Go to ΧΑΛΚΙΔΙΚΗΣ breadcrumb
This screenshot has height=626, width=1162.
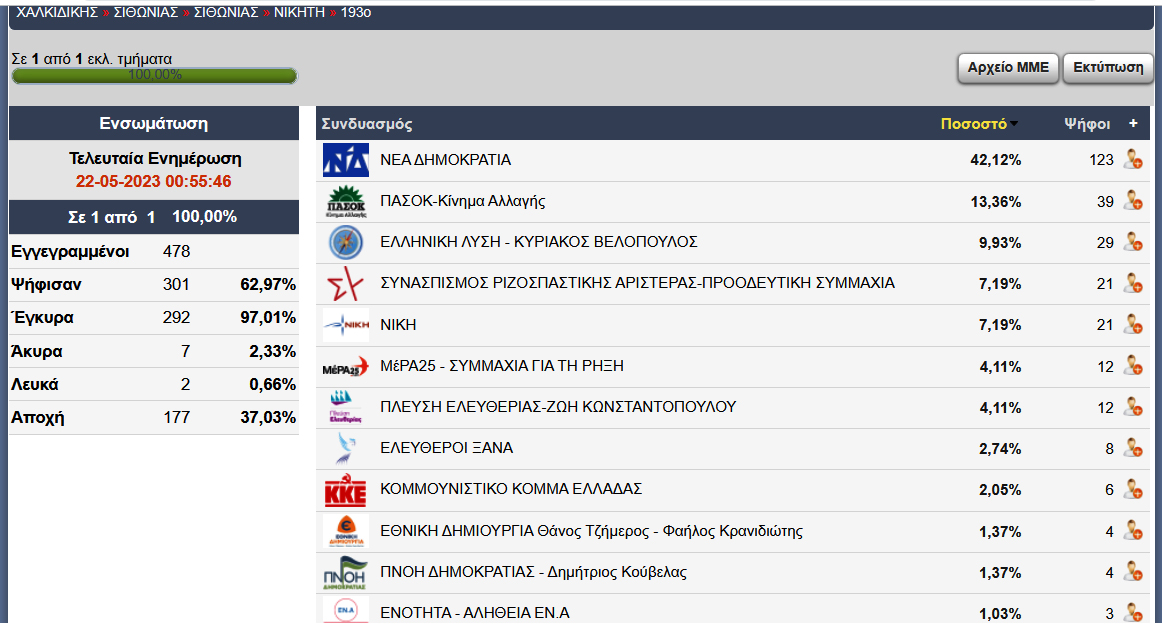pyautogui.click(x=57, y=13)
